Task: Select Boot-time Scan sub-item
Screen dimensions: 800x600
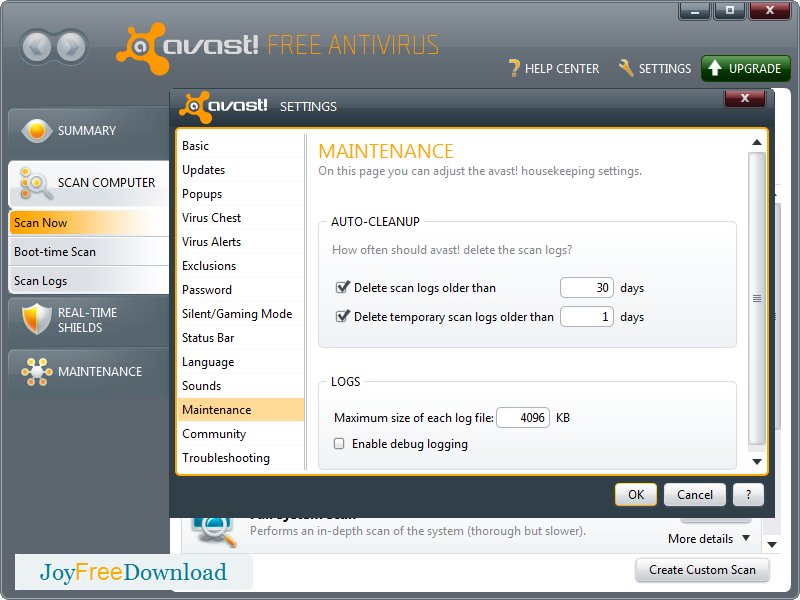Action: tap(89, 252)
